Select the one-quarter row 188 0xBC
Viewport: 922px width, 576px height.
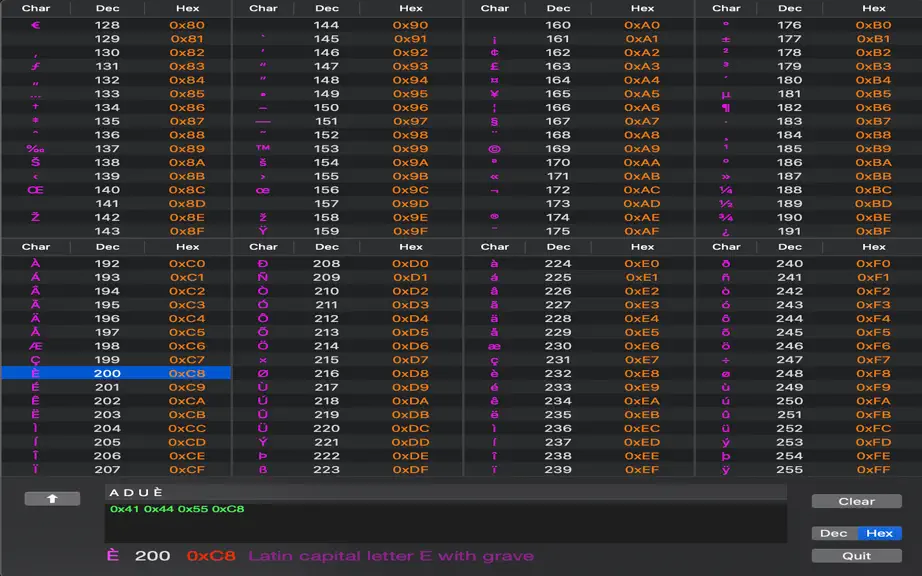click(x=809, y=190)
